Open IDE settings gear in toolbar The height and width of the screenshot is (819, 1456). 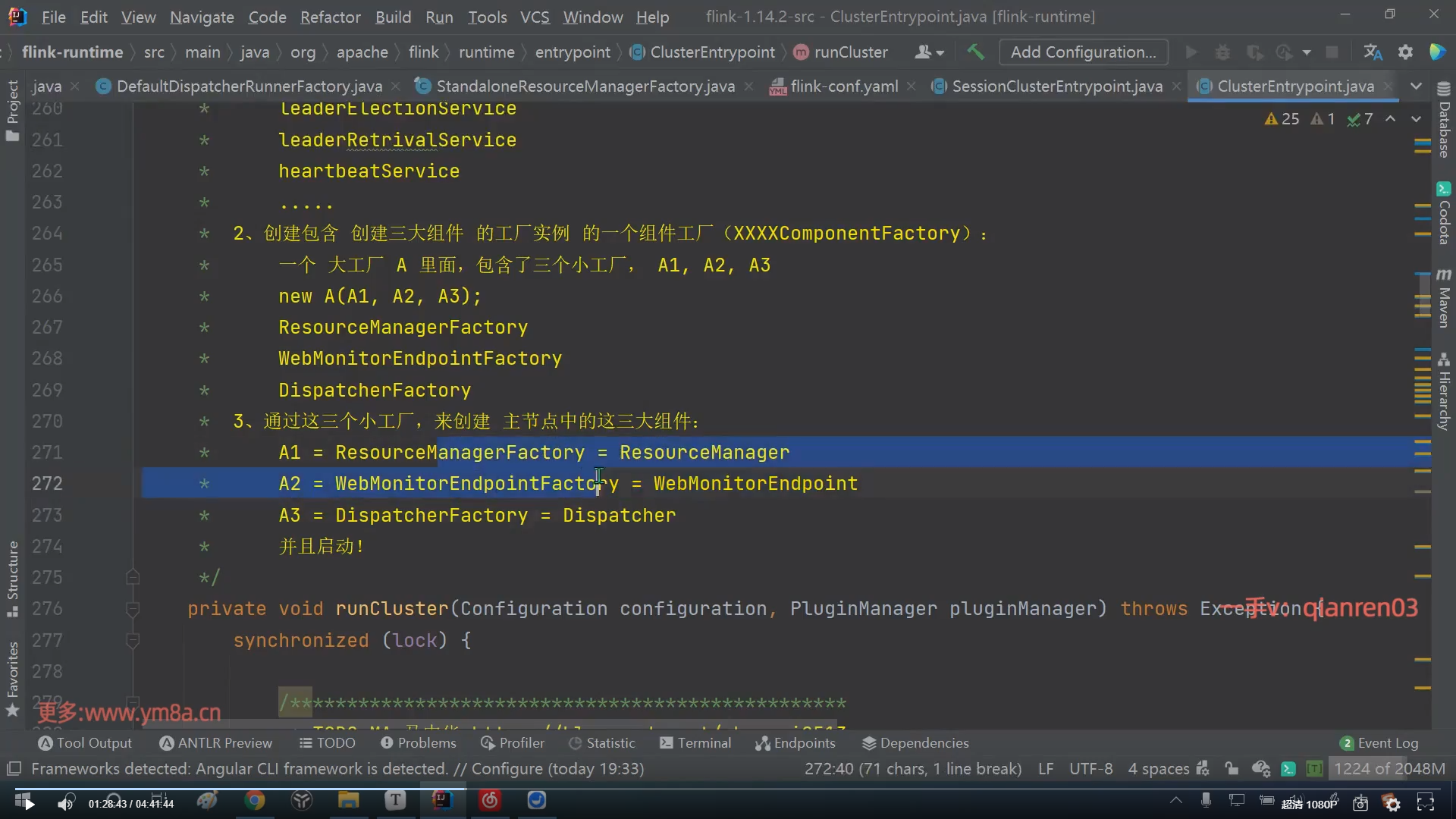(1405, 52)
